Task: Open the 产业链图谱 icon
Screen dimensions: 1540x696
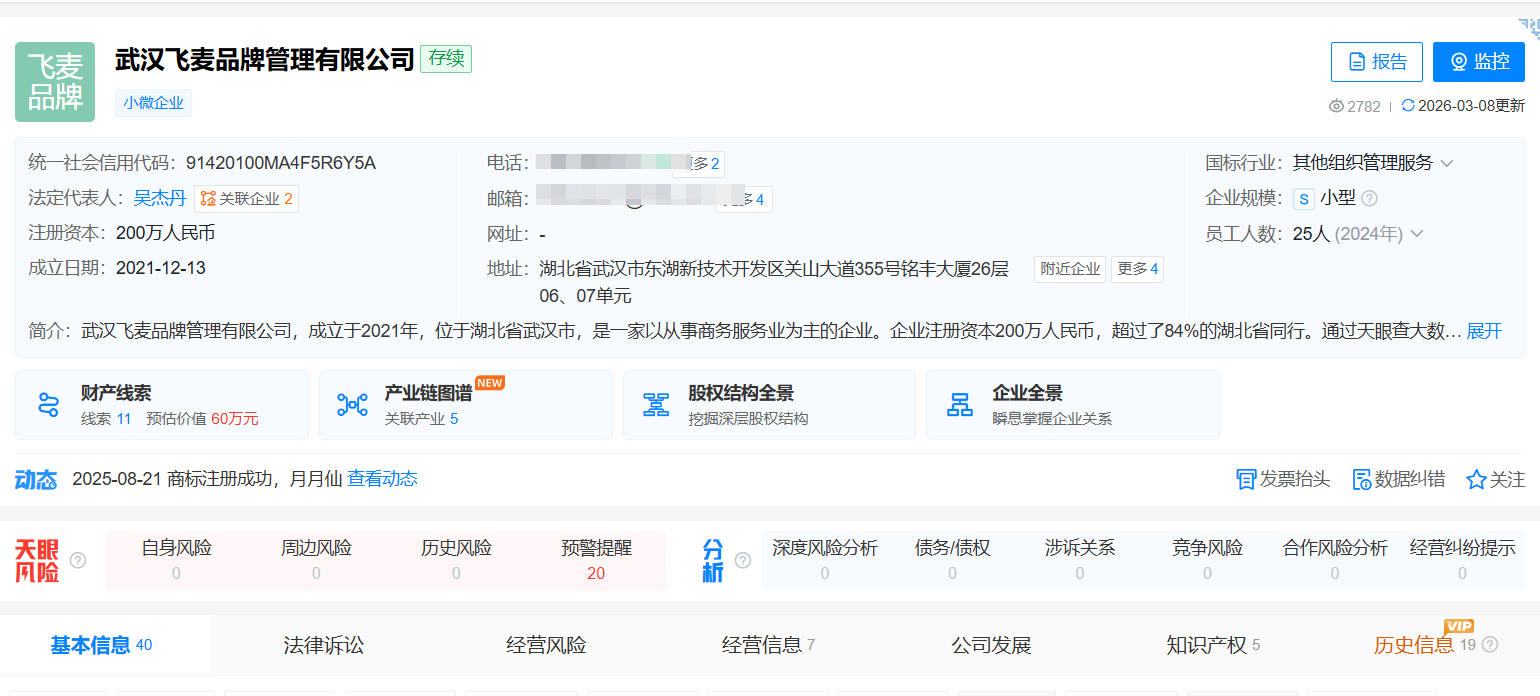Action: [x=352, y=405]
